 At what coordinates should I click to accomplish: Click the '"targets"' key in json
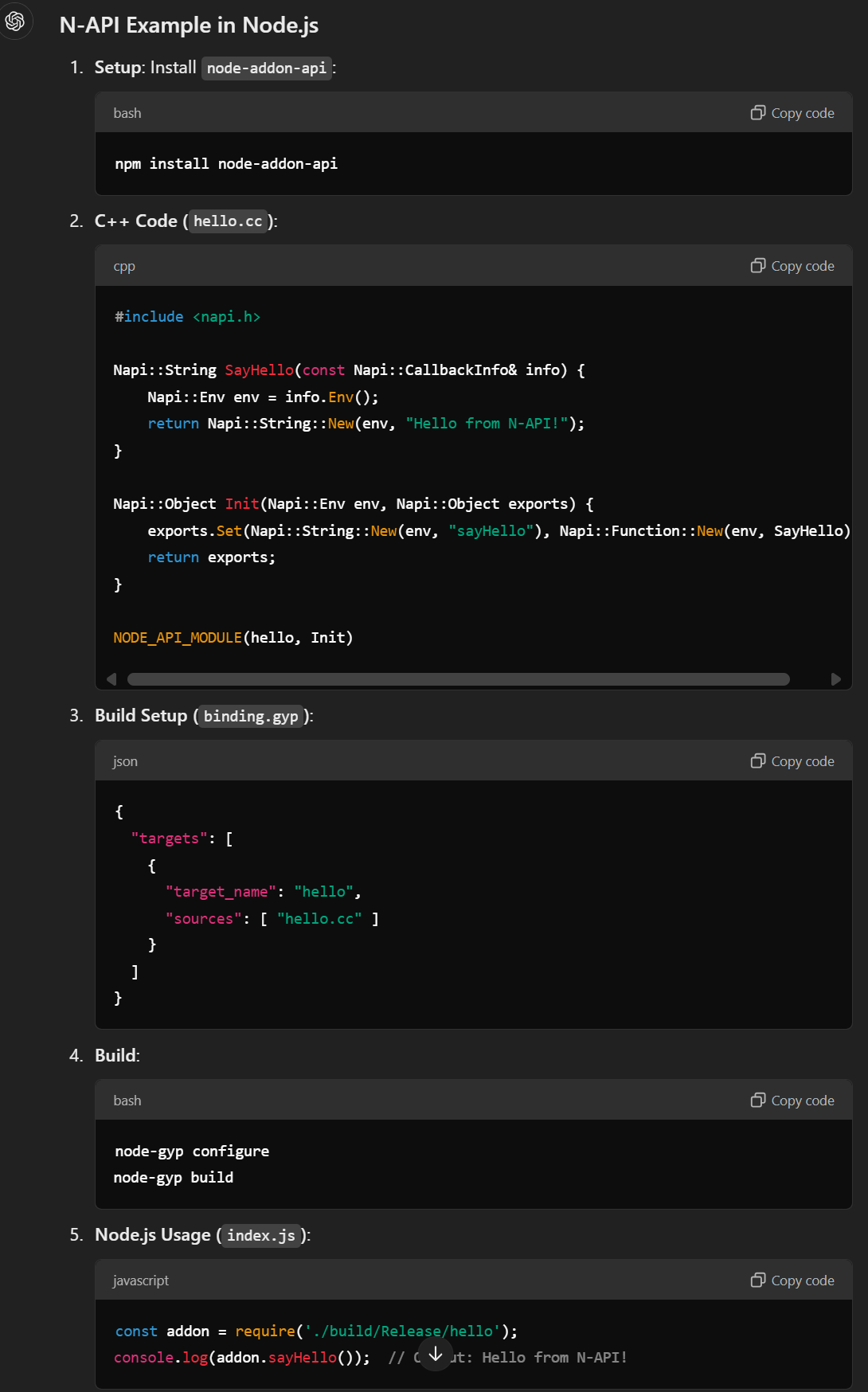pos(169,839)
